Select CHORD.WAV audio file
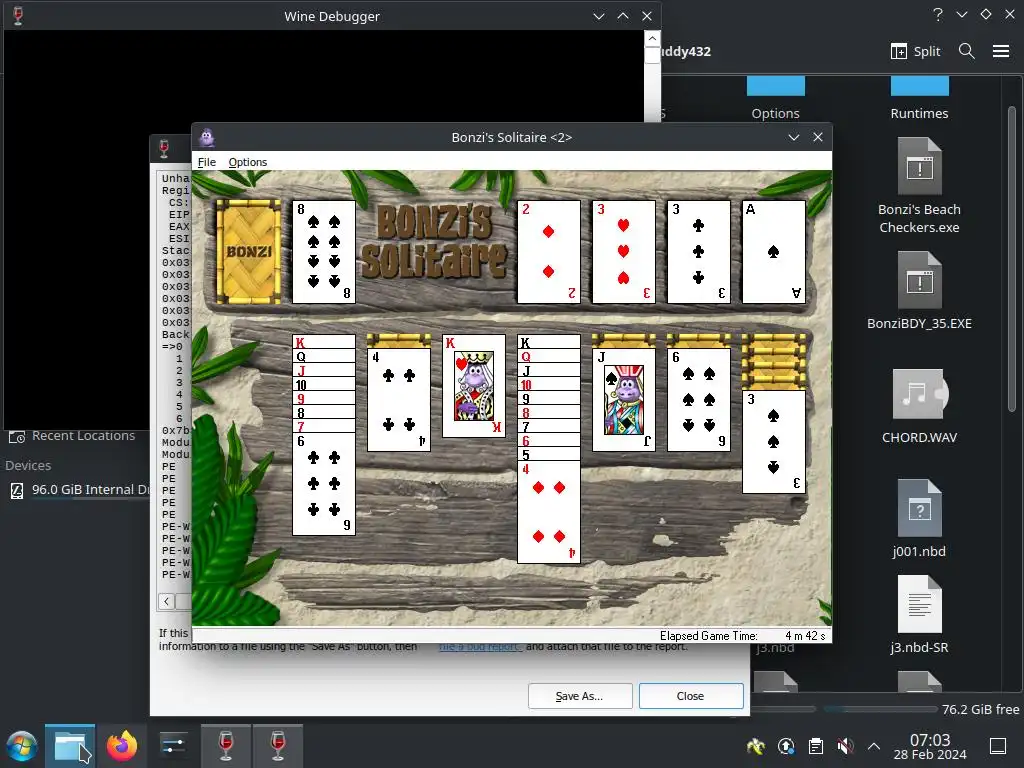The height and width of the screenshot is (768, 1024). coord(919,406)
